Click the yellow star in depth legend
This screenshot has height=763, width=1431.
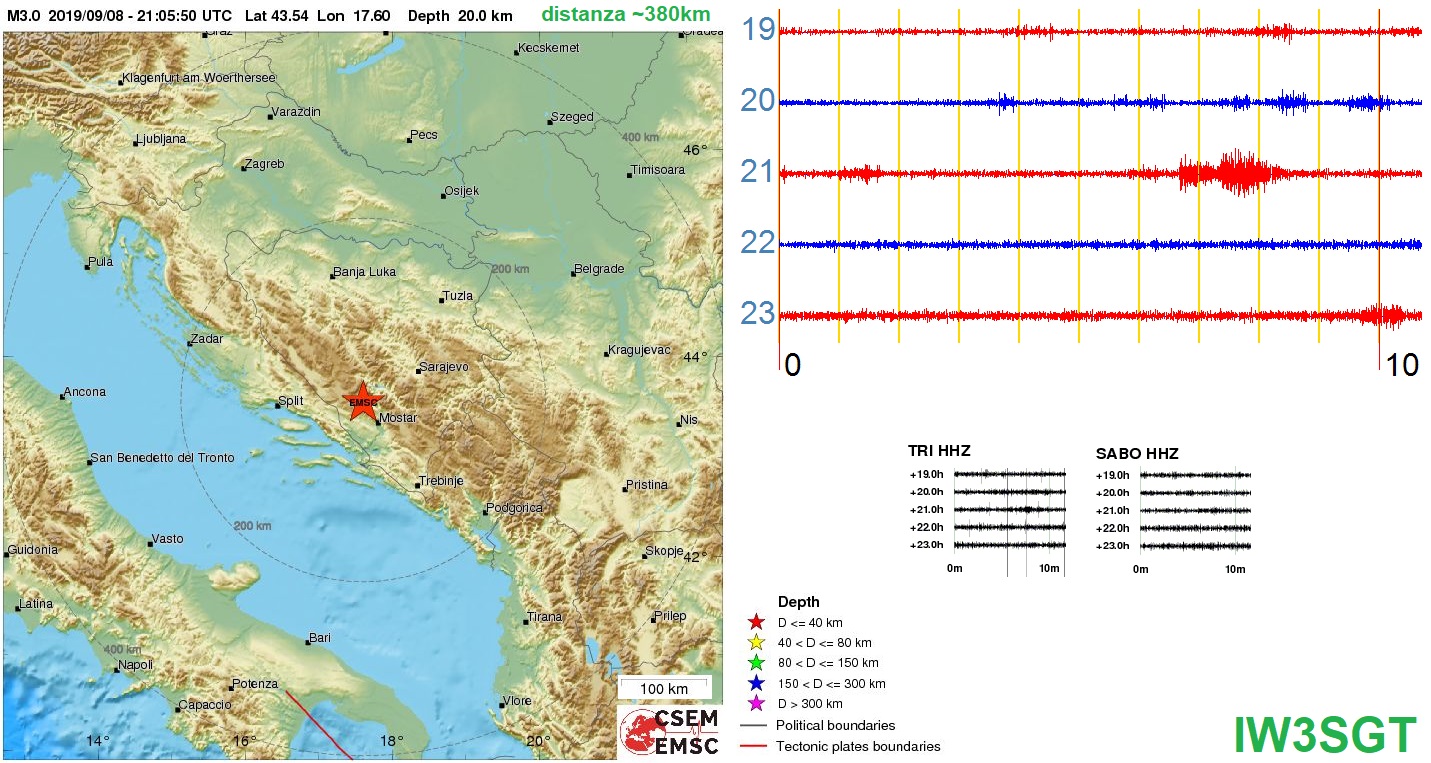pyautogui.click(x=756, y=643)
